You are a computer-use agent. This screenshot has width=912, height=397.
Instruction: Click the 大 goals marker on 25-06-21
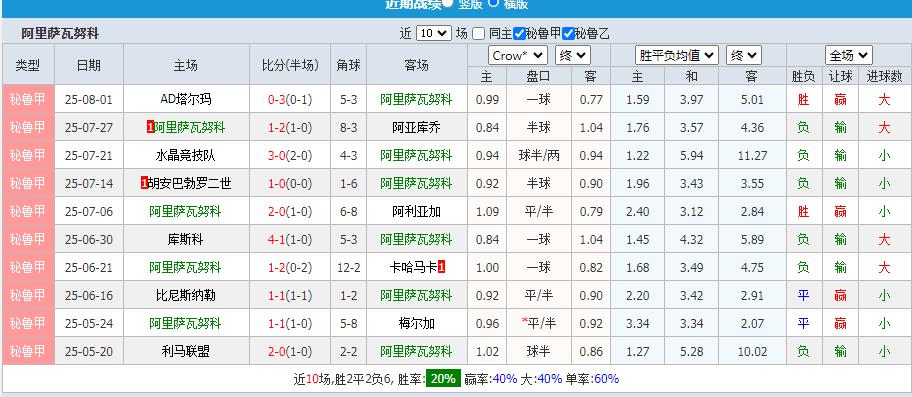point(884,267)
